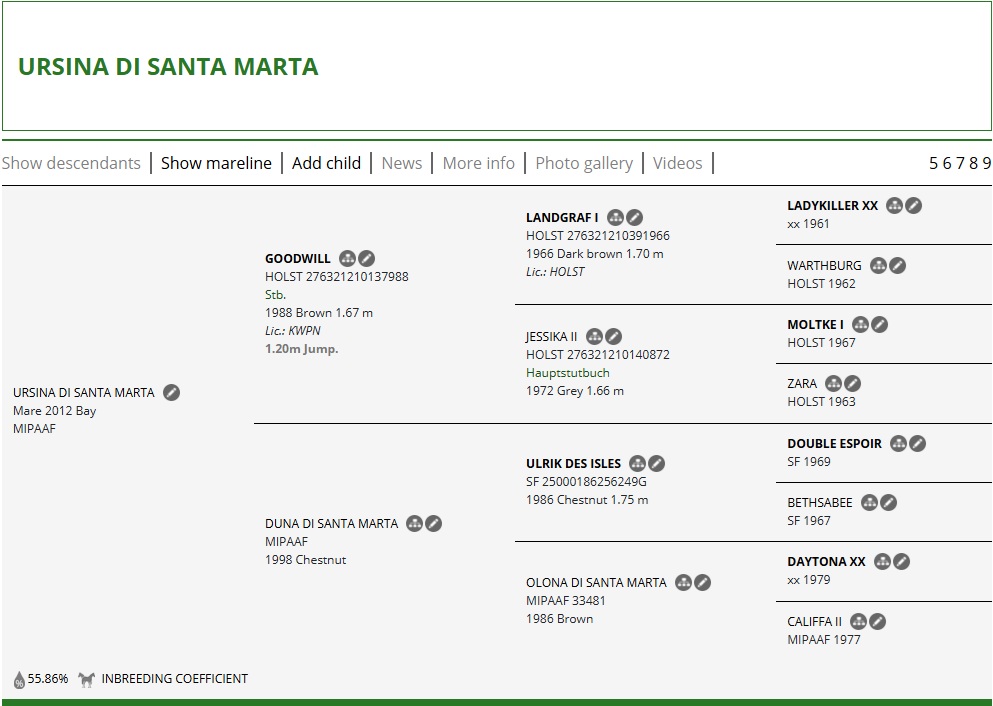Open pedigree icon next to GOODWILL
Viewport: 993px width, 706px height.
[x=347, y=258]
